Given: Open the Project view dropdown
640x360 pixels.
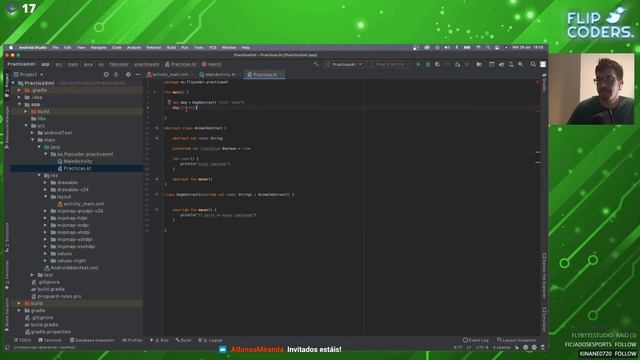Looking at the screenshot, I should click(29, 75).
